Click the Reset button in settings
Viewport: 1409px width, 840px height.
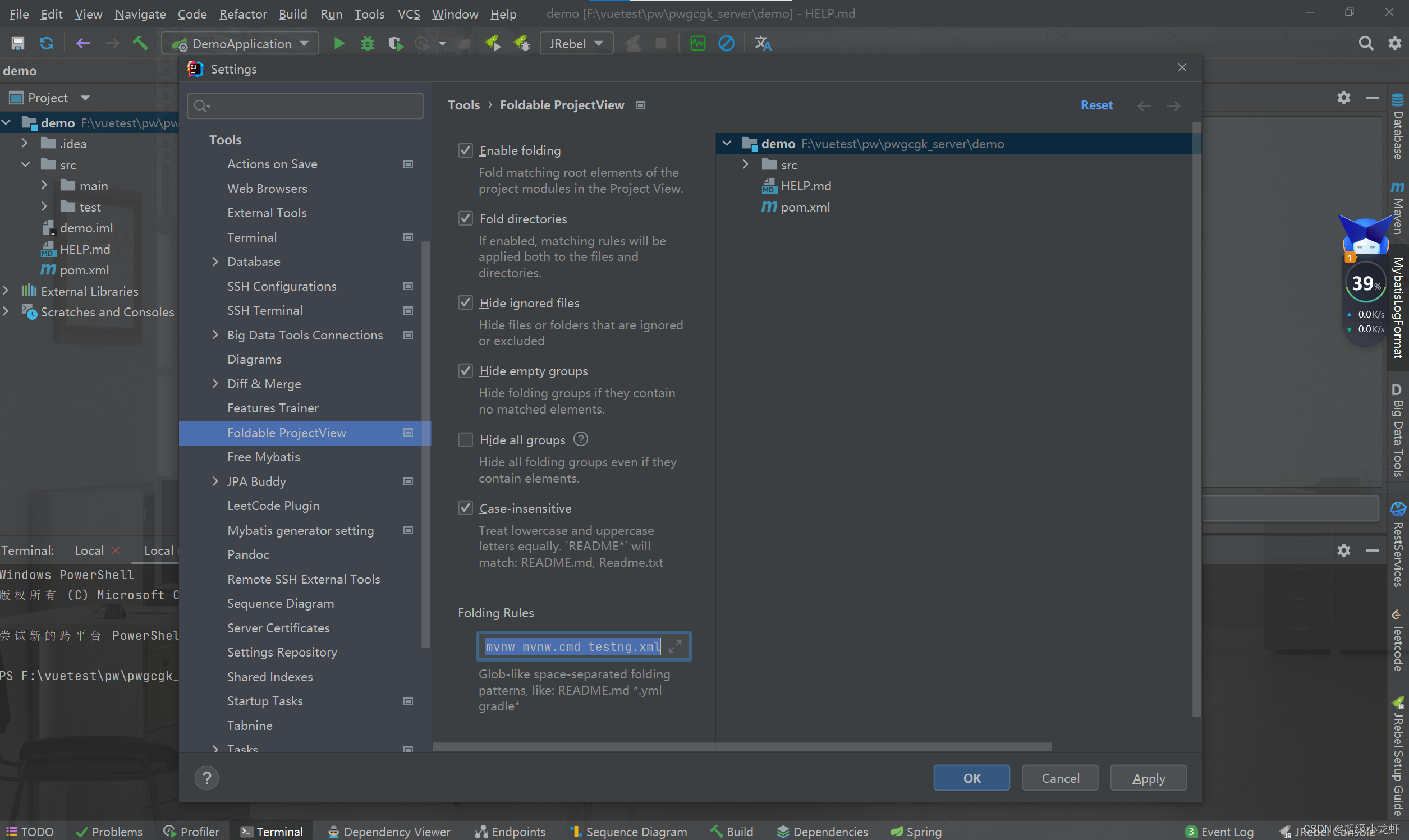coord(1097,104)
